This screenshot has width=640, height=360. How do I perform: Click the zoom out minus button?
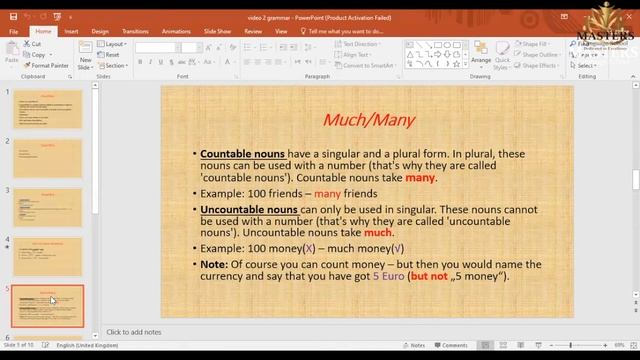pyautogui.click(x=551, y=345)
